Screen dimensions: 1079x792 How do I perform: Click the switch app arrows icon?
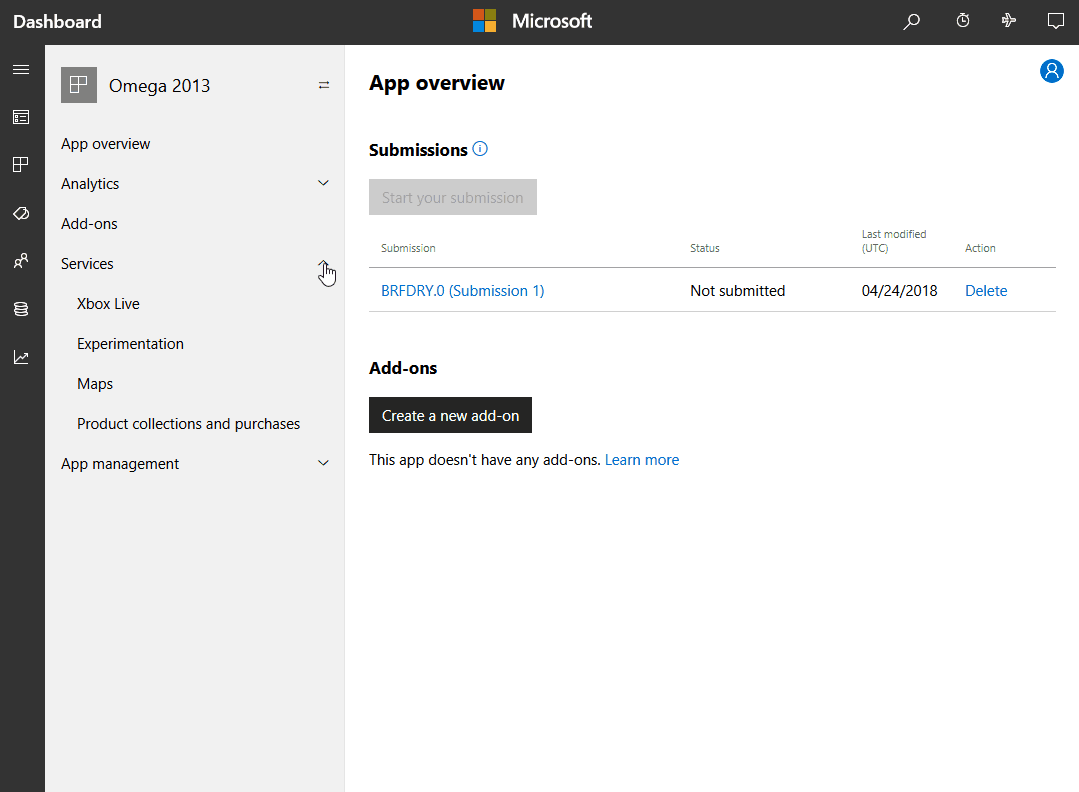(x=323, y=85)
